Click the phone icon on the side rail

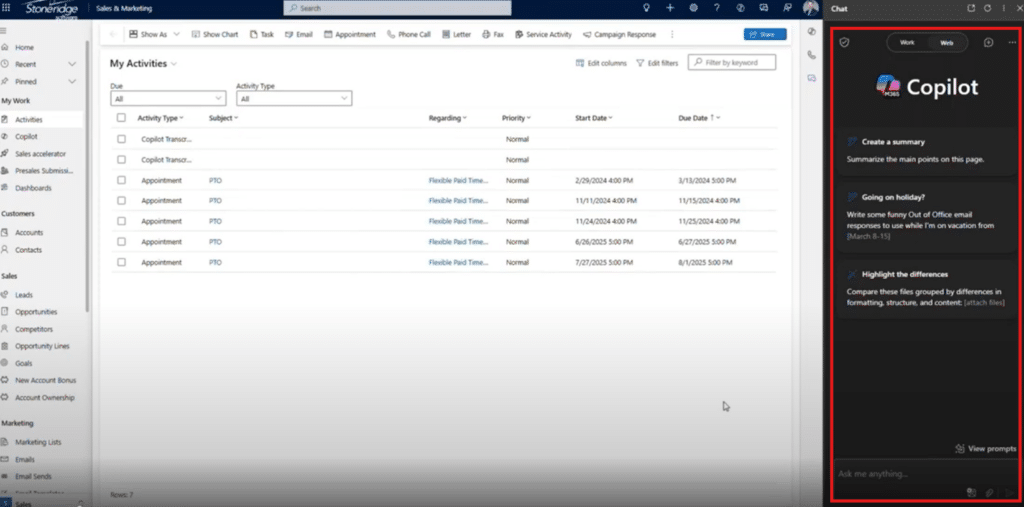[x=812, y=54]
